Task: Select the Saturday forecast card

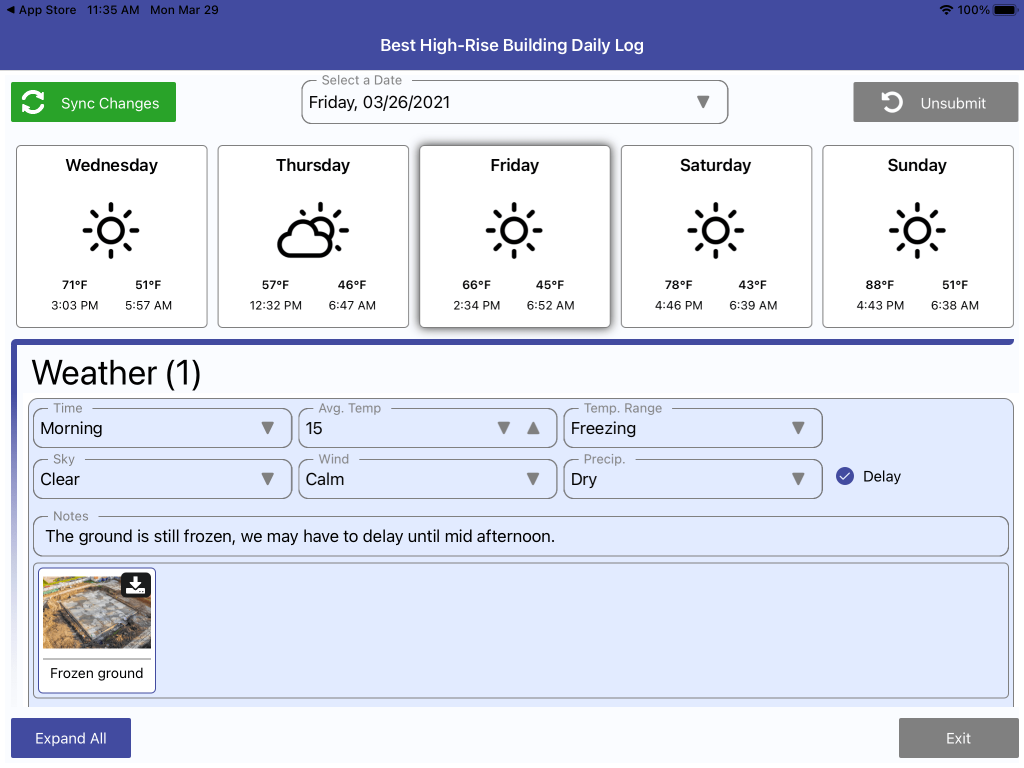Action: [716, 236]
